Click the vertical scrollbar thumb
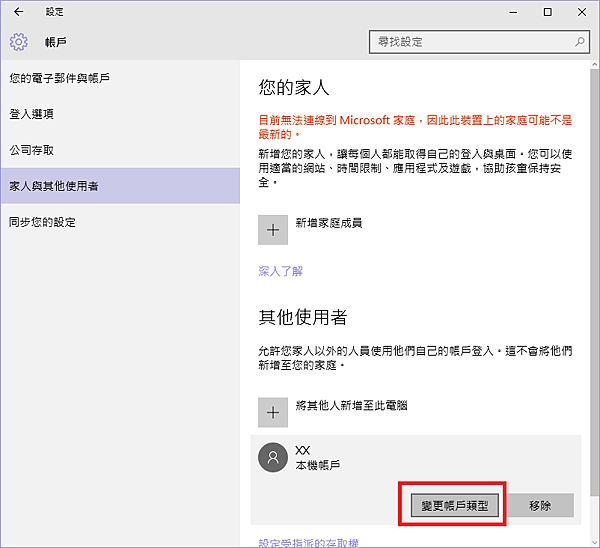 594,282
